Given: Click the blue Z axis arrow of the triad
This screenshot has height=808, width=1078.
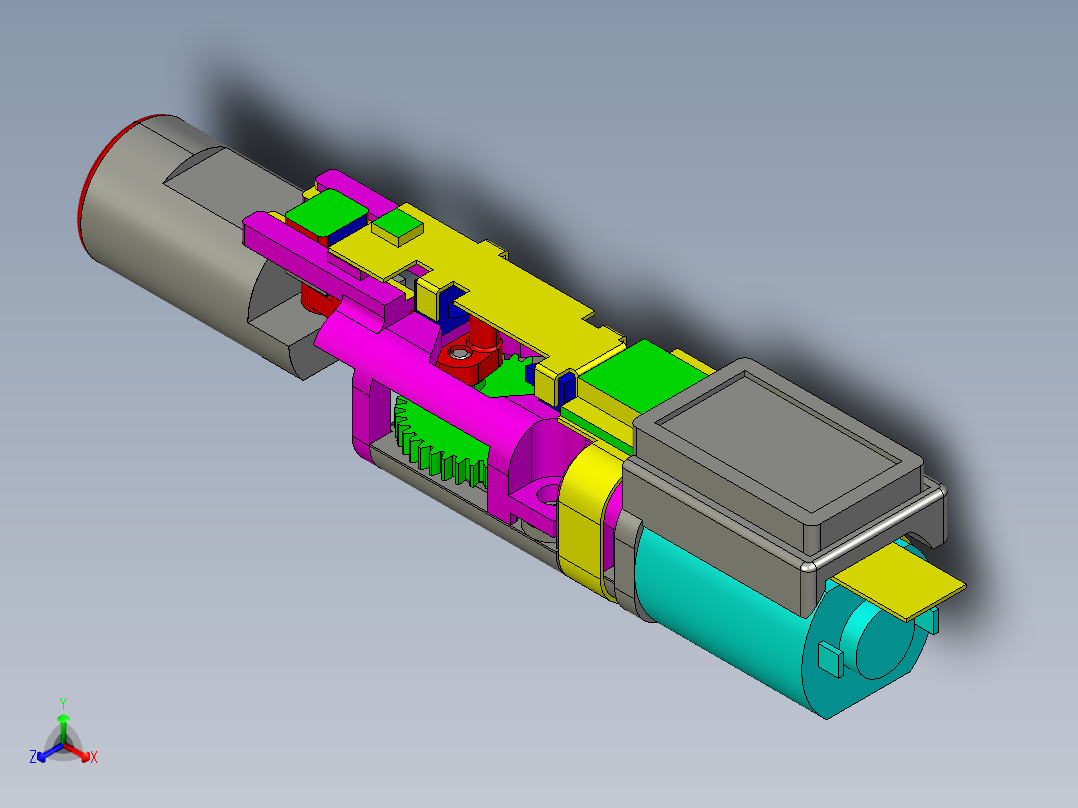Looking at the screenshot, I should (43, 756).
